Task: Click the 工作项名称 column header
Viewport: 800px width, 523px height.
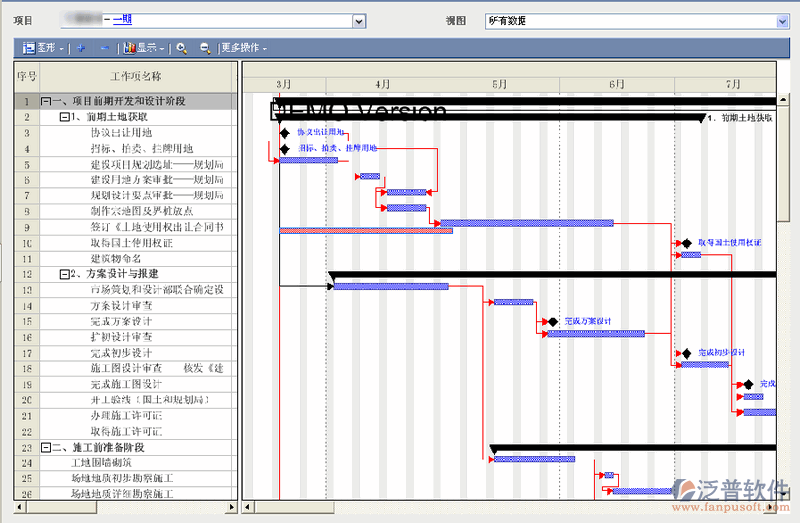Action: [x=136, y=76]
